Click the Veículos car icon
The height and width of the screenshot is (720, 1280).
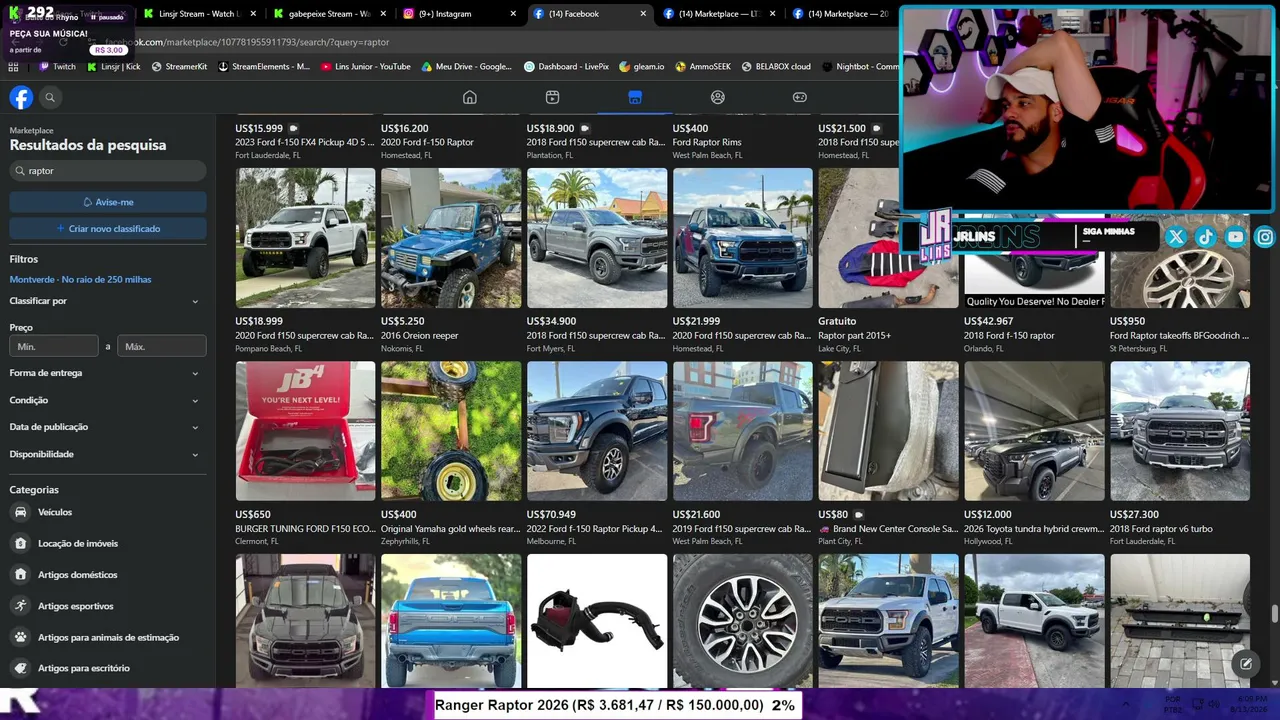click(20, 512)
